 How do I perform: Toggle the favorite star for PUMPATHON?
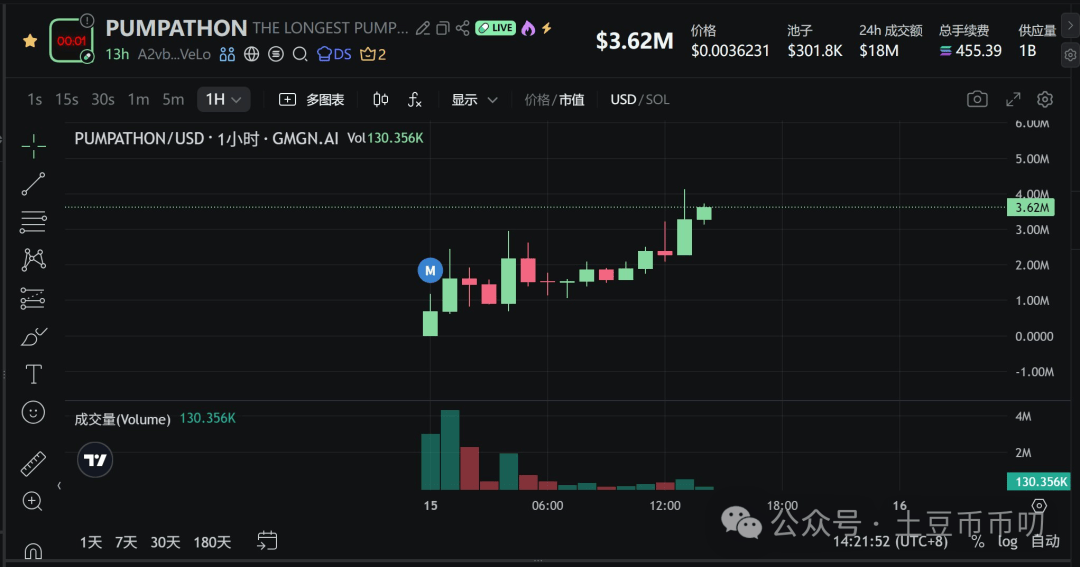point(30,41)
